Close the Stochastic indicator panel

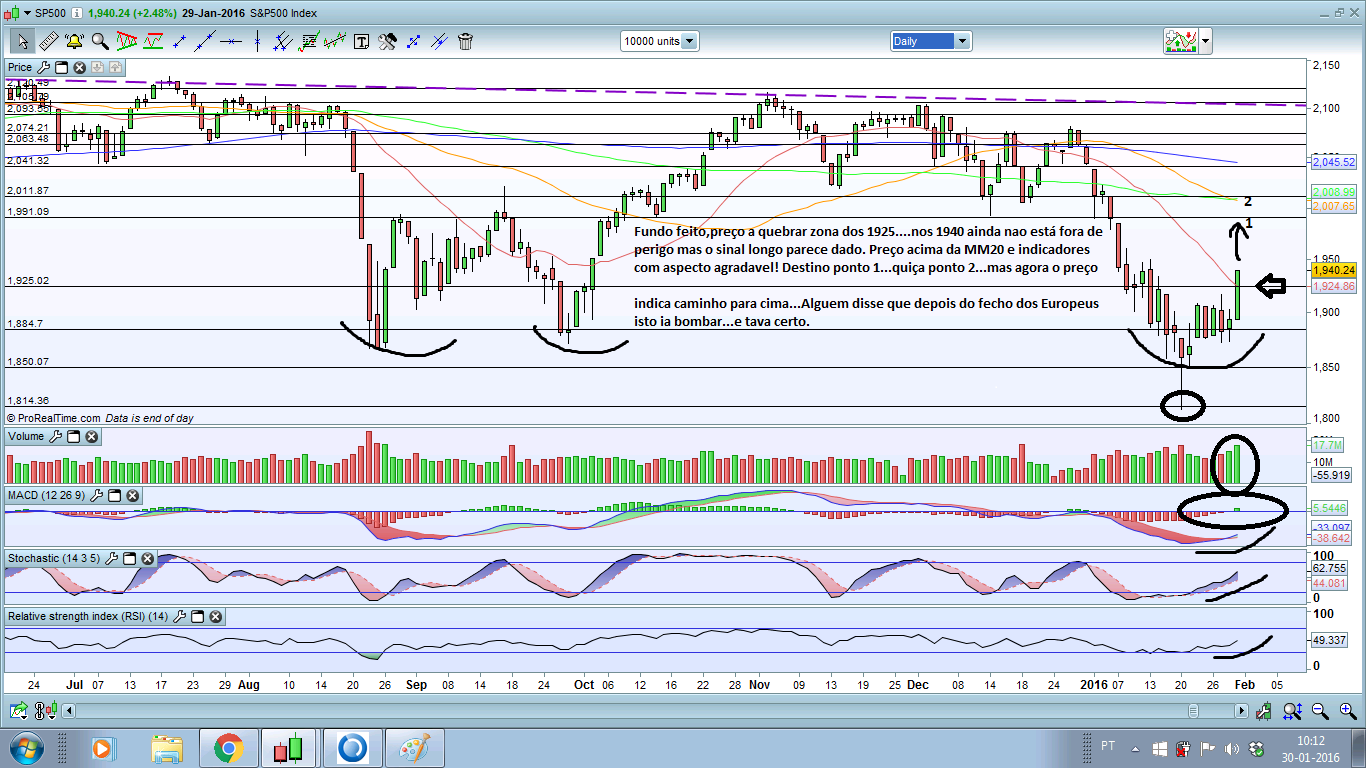[149, 557]
